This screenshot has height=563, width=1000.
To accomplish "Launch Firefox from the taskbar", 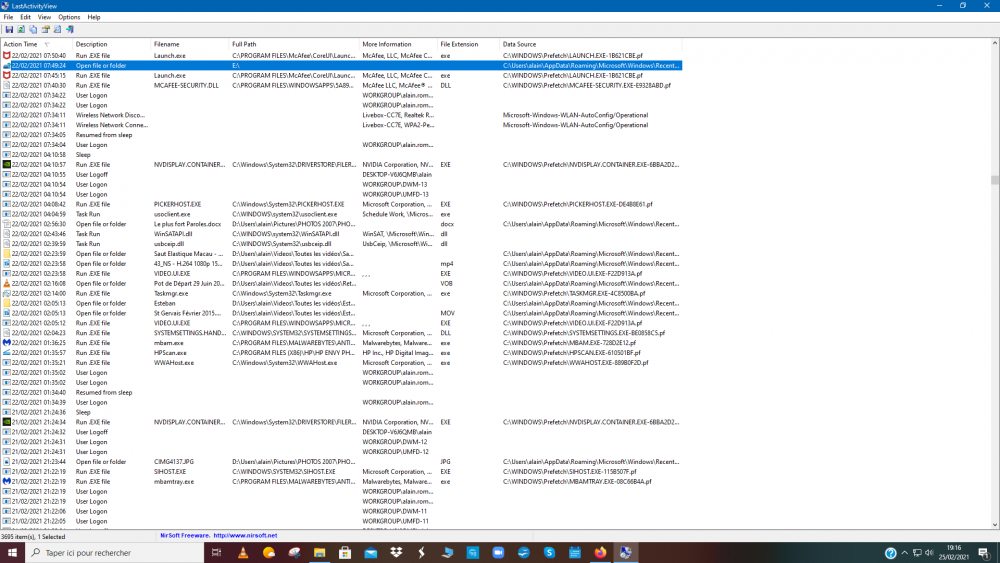I will point(600,552).
